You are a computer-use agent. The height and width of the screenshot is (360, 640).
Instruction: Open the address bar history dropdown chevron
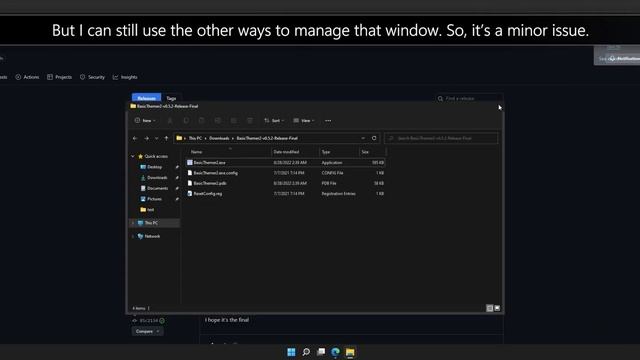pyautogui.click(x=363, y=138)
